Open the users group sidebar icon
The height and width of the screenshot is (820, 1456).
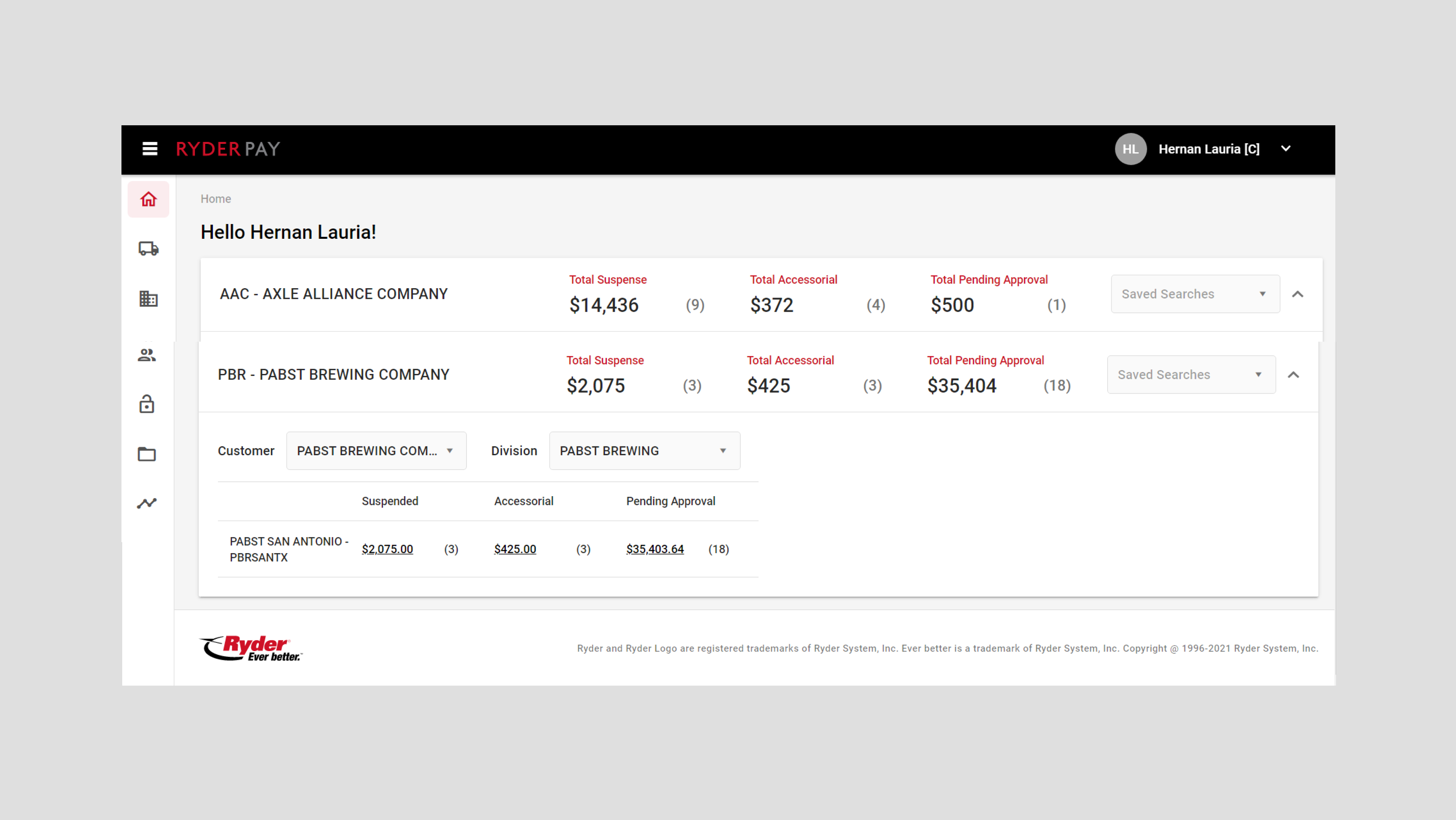[147, 355]
